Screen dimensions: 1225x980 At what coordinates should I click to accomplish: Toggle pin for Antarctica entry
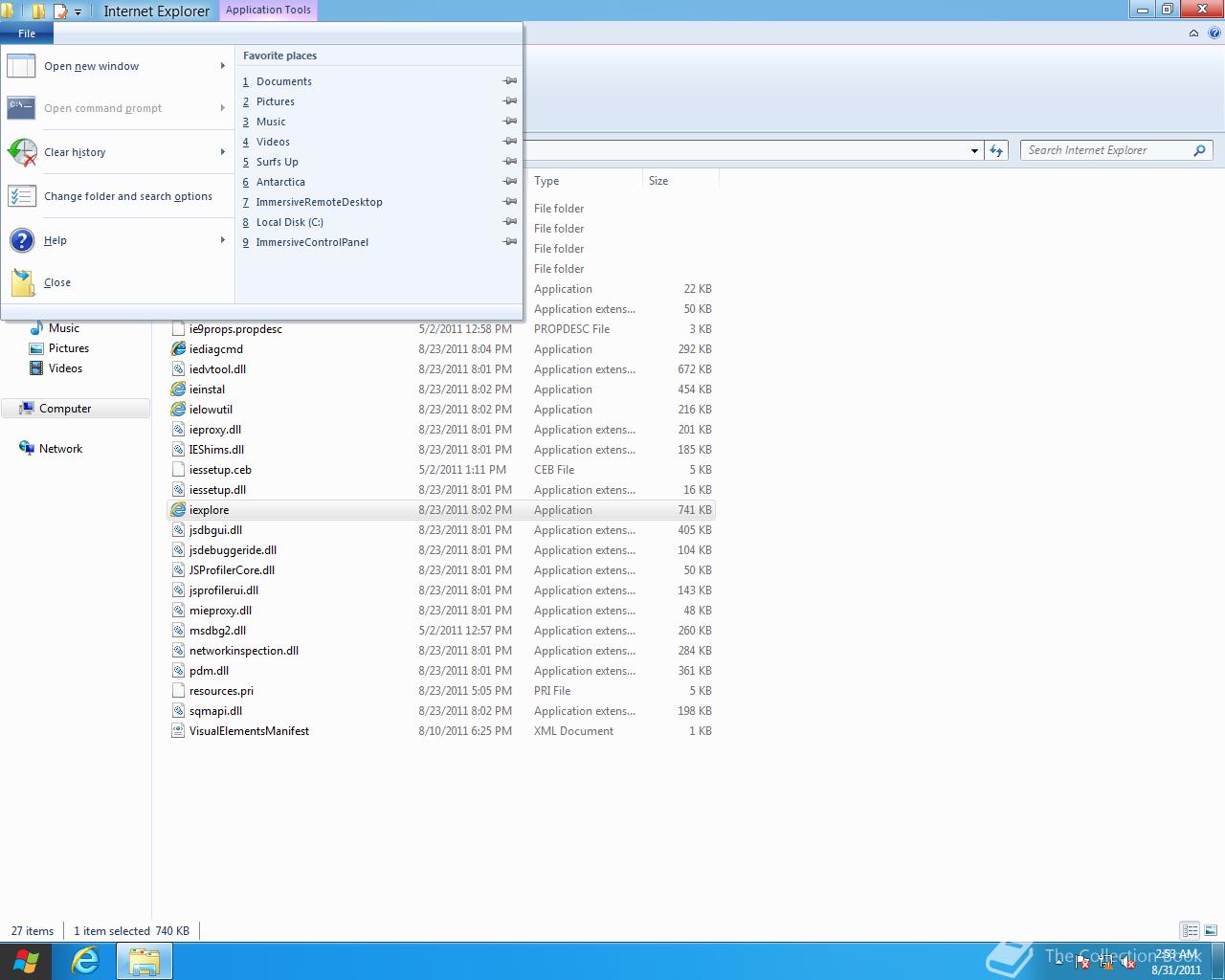click(510, 182)
